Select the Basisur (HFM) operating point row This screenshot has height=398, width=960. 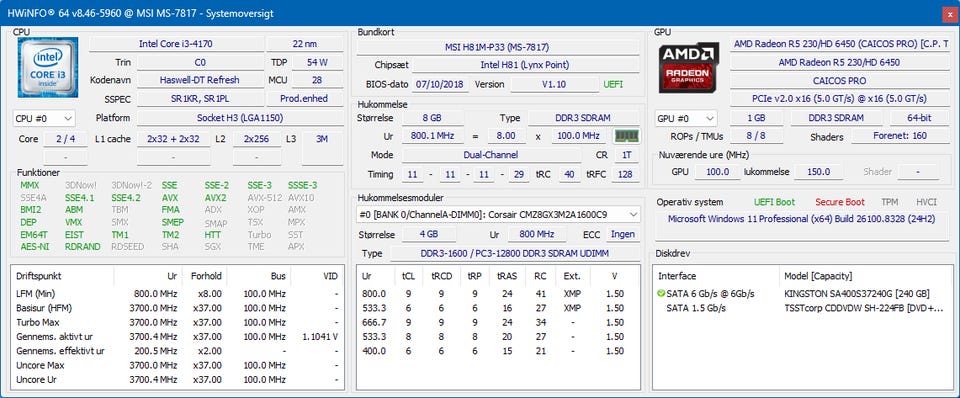[x=178, y=308]
